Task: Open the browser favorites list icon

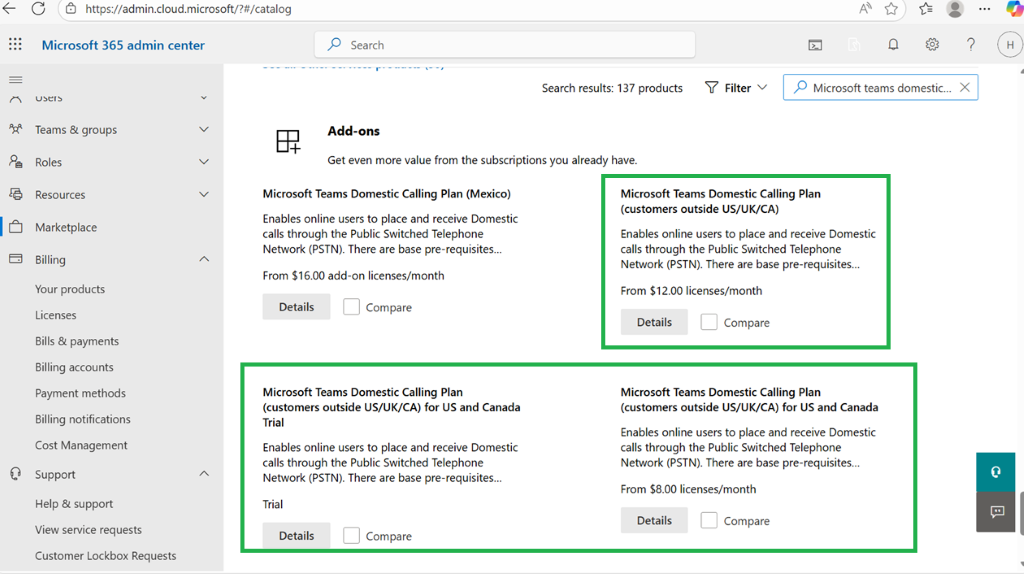Action: pyautogui.click(x=925, y=8)
